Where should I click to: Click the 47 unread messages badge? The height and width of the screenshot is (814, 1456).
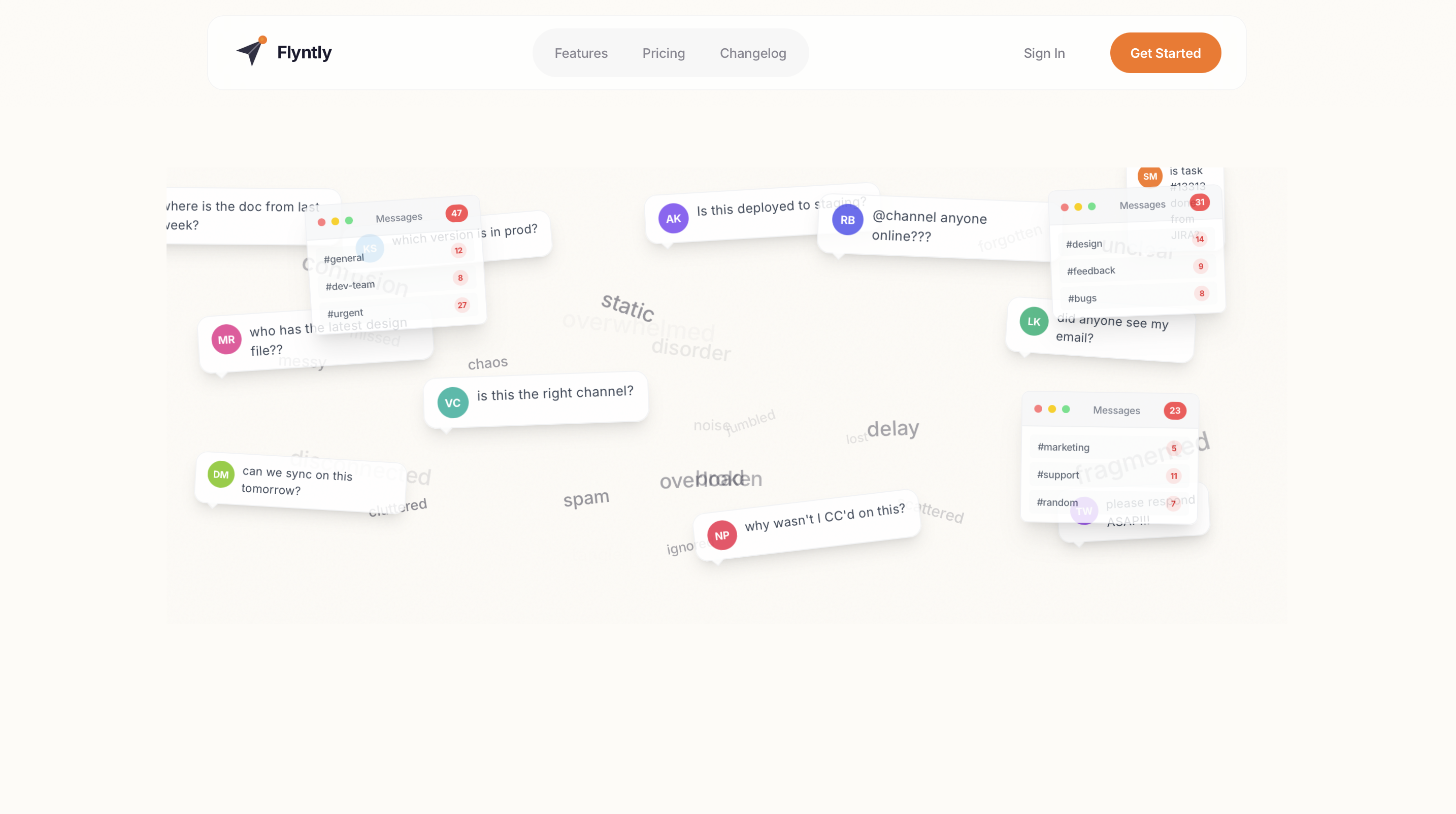[x=456, y=213]
